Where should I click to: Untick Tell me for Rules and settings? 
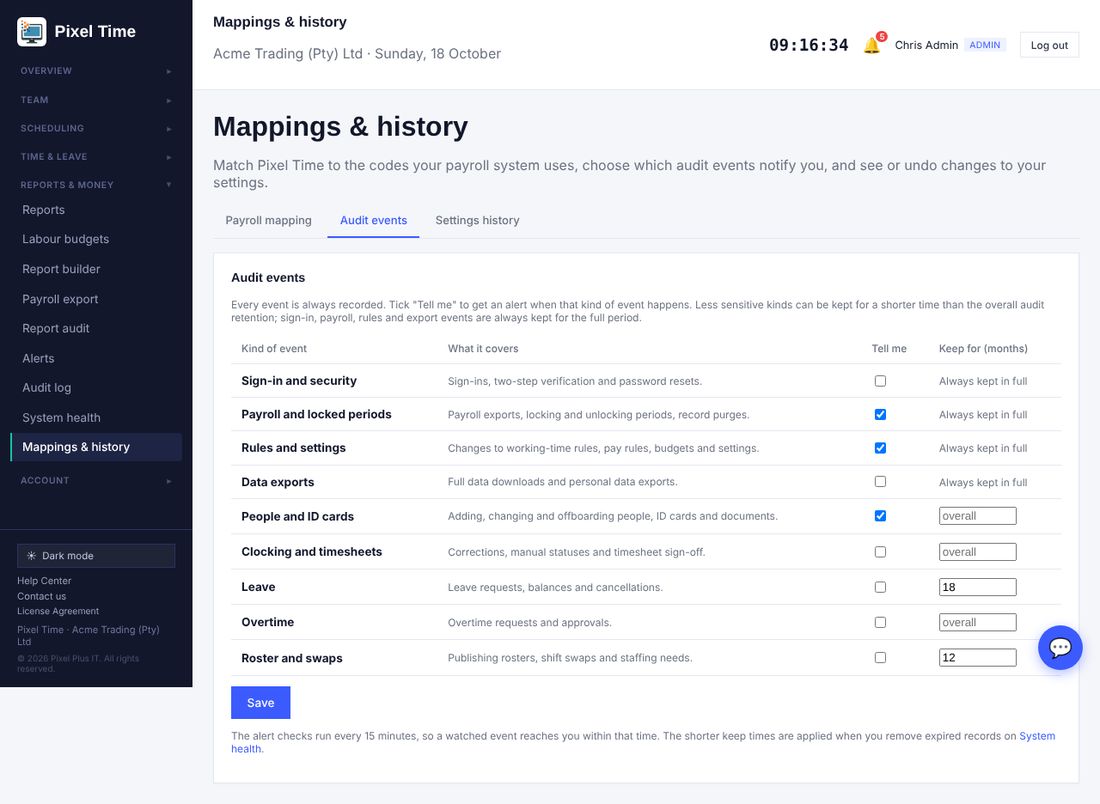pyautogui.click(x=880, y=448)
